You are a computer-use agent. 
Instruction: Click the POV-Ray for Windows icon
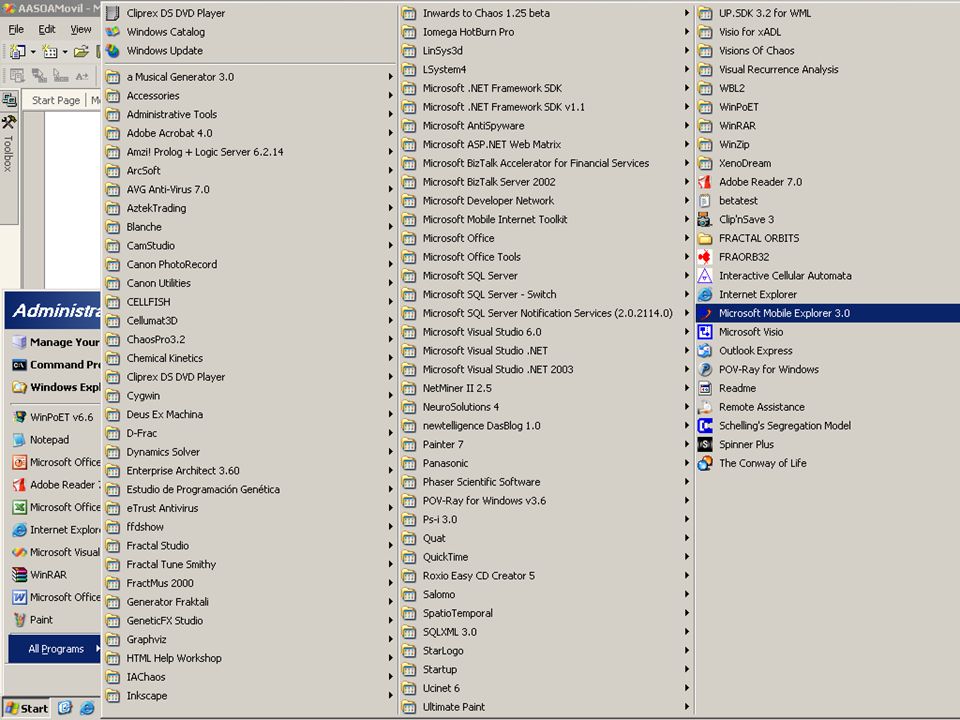point(705,369)
